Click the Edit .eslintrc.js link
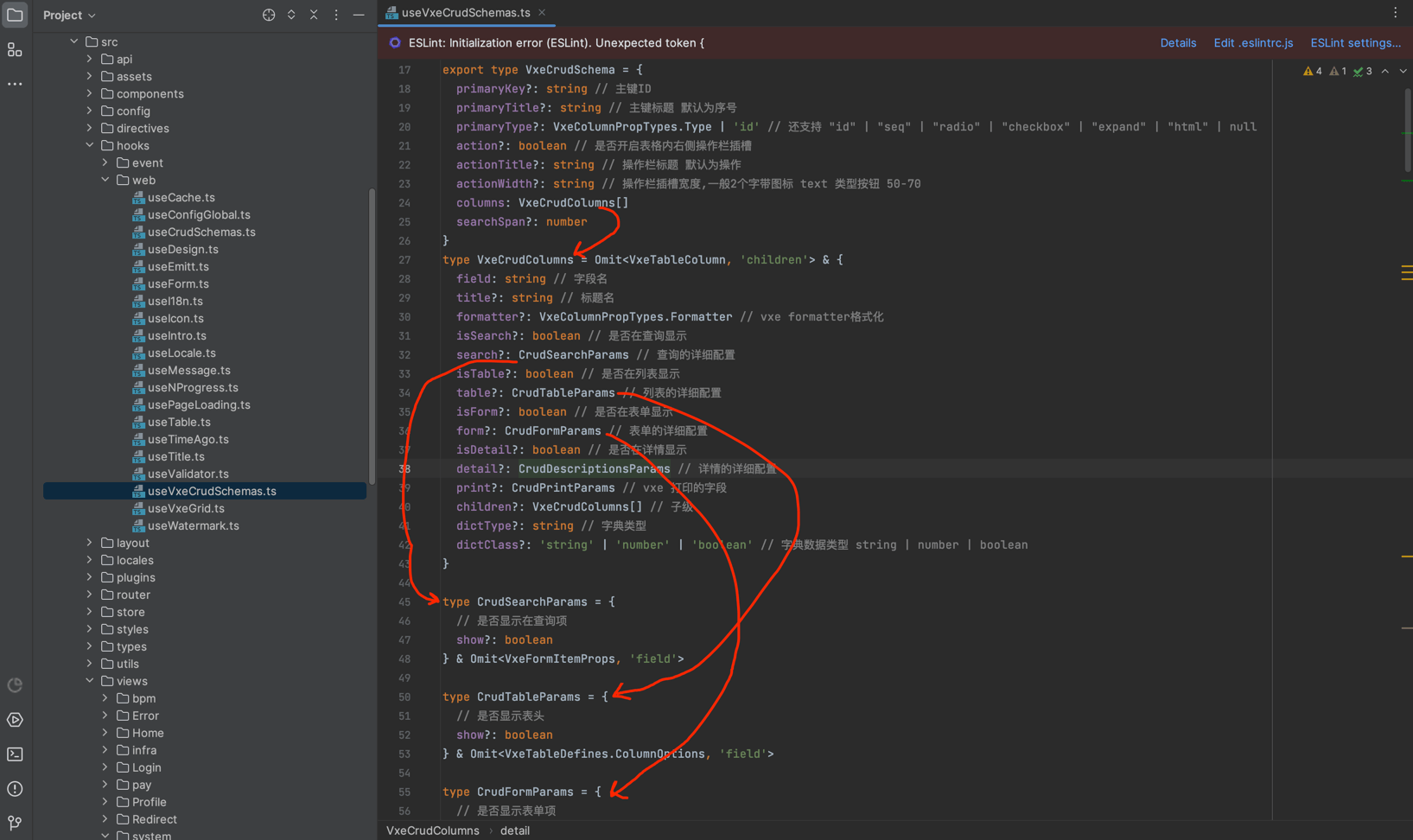 pos(1252,42)
